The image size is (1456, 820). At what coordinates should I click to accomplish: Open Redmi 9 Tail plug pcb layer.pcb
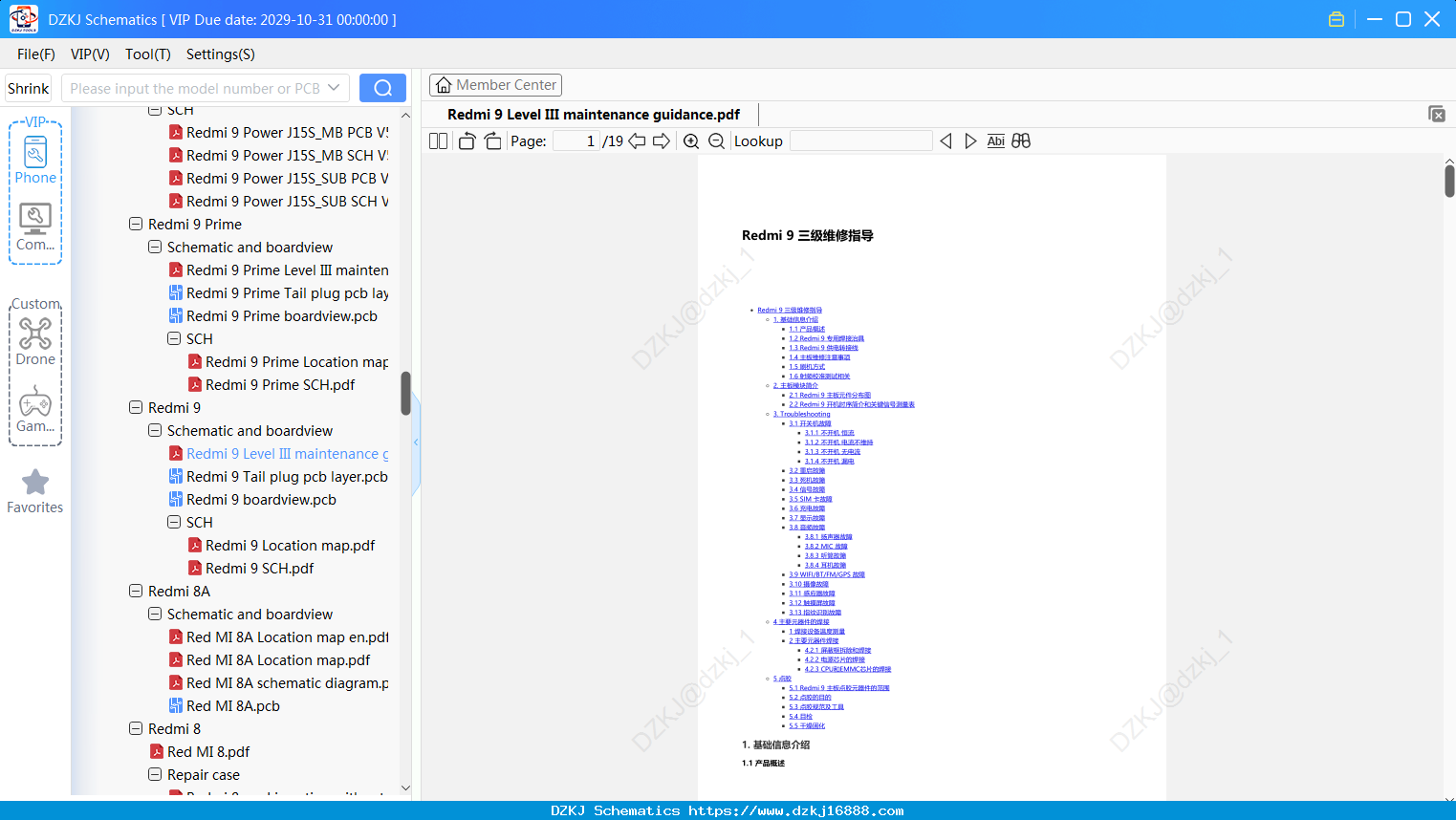click(x=287, y=476)
